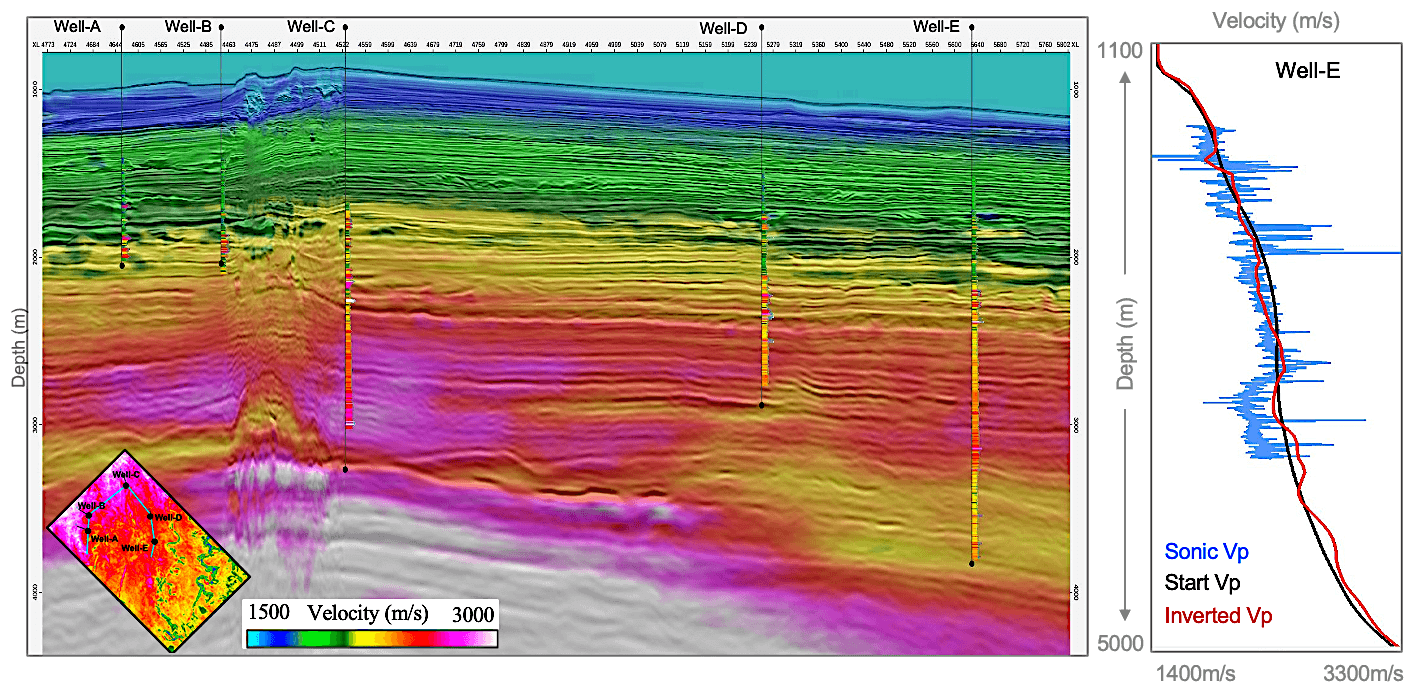The image size is (1418, 698).
Task: Select Well-E dot on the inset map
Action: pyautogui.click(x=155, y=541)
